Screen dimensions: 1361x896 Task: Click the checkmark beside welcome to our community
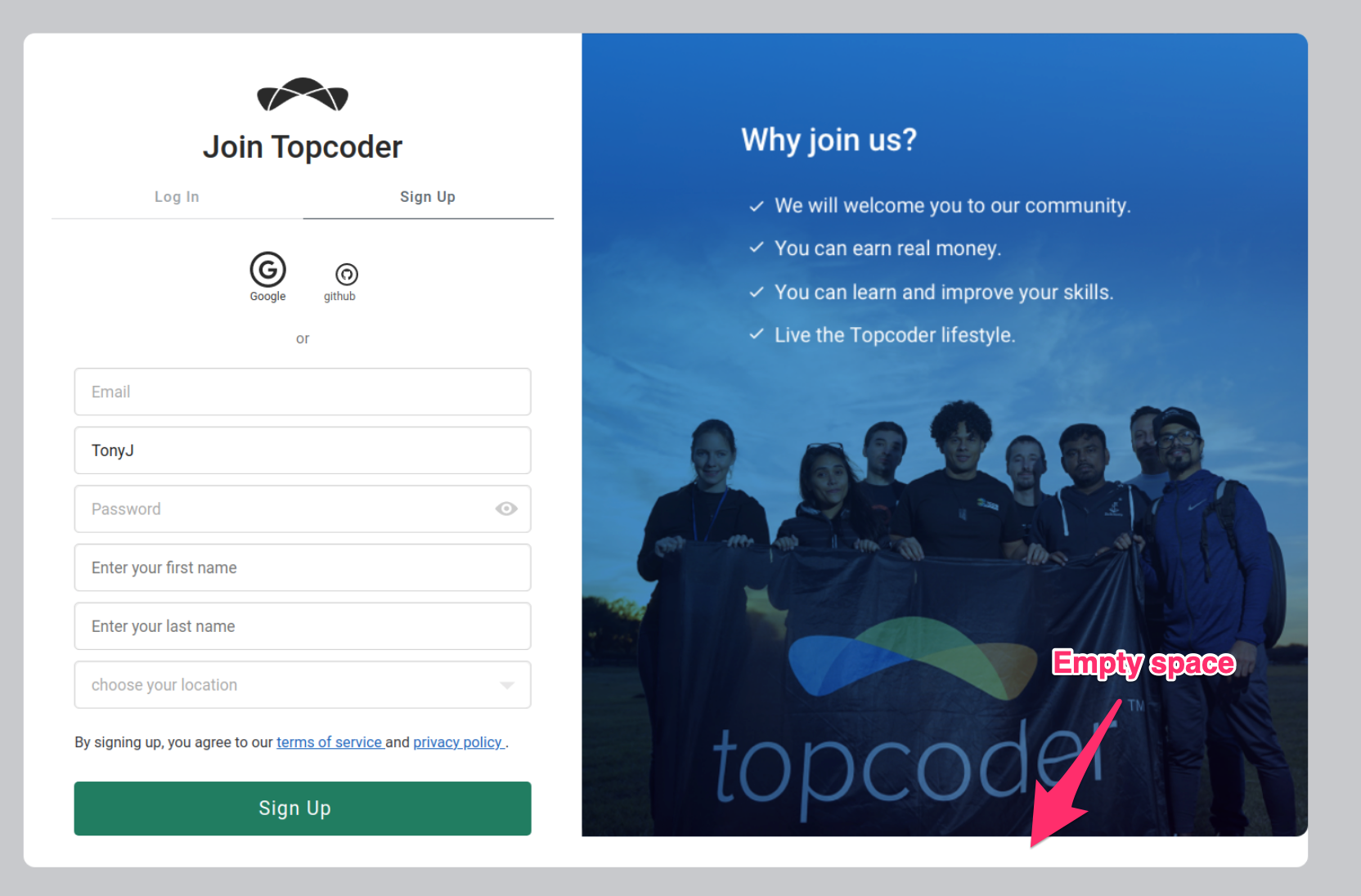[x=757, y=206]
